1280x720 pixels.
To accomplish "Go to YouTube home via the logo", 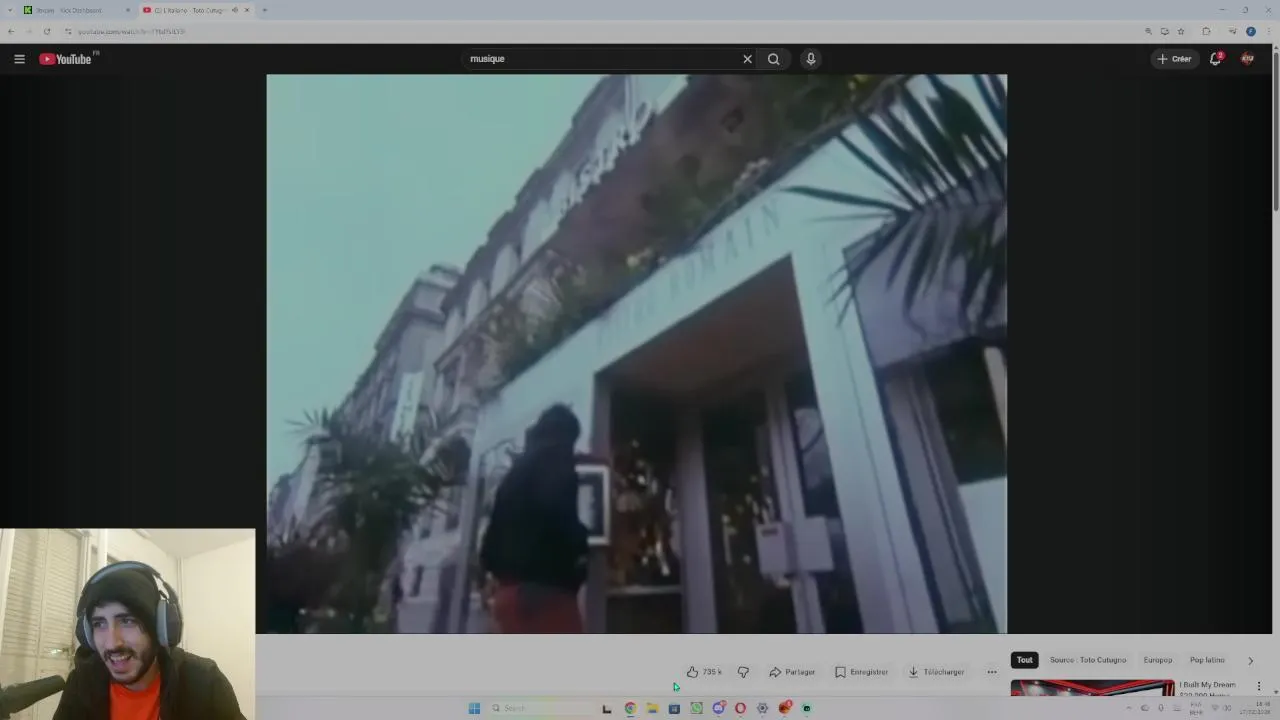I will tap(66, 59).
